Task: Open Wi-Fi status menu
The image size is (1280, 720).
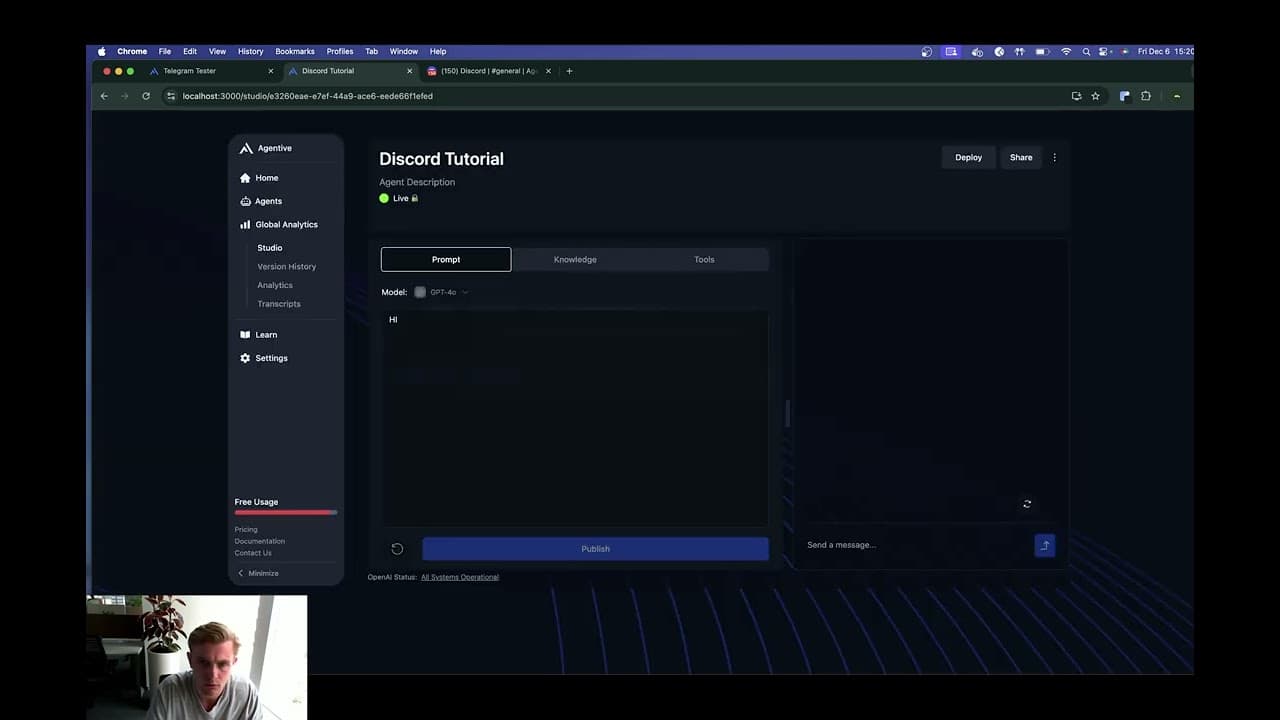Action: pos(1066,51)
